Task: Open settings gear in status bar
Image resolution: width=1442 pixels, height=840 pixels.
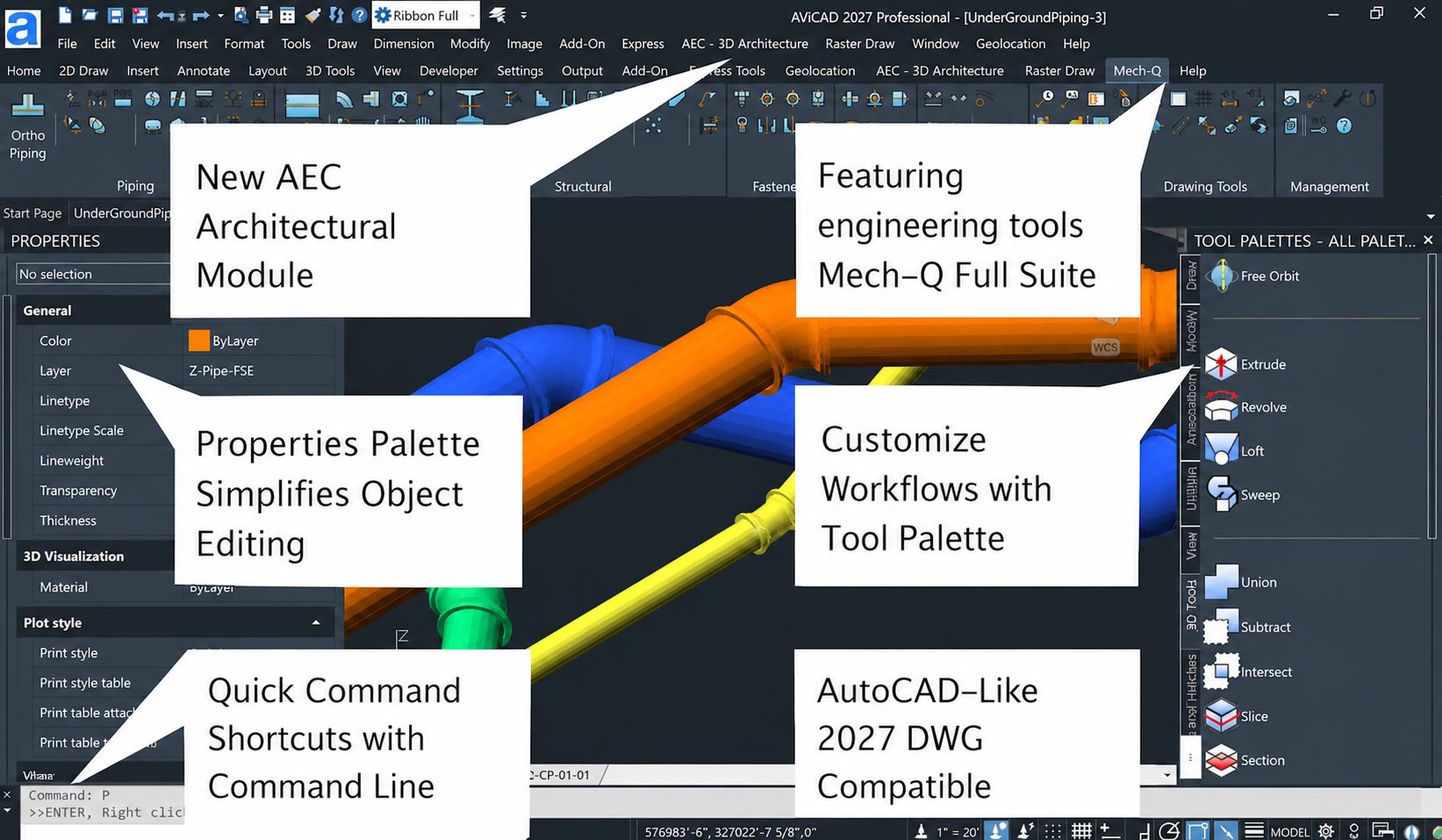Action: click(x=1326, y=830)
